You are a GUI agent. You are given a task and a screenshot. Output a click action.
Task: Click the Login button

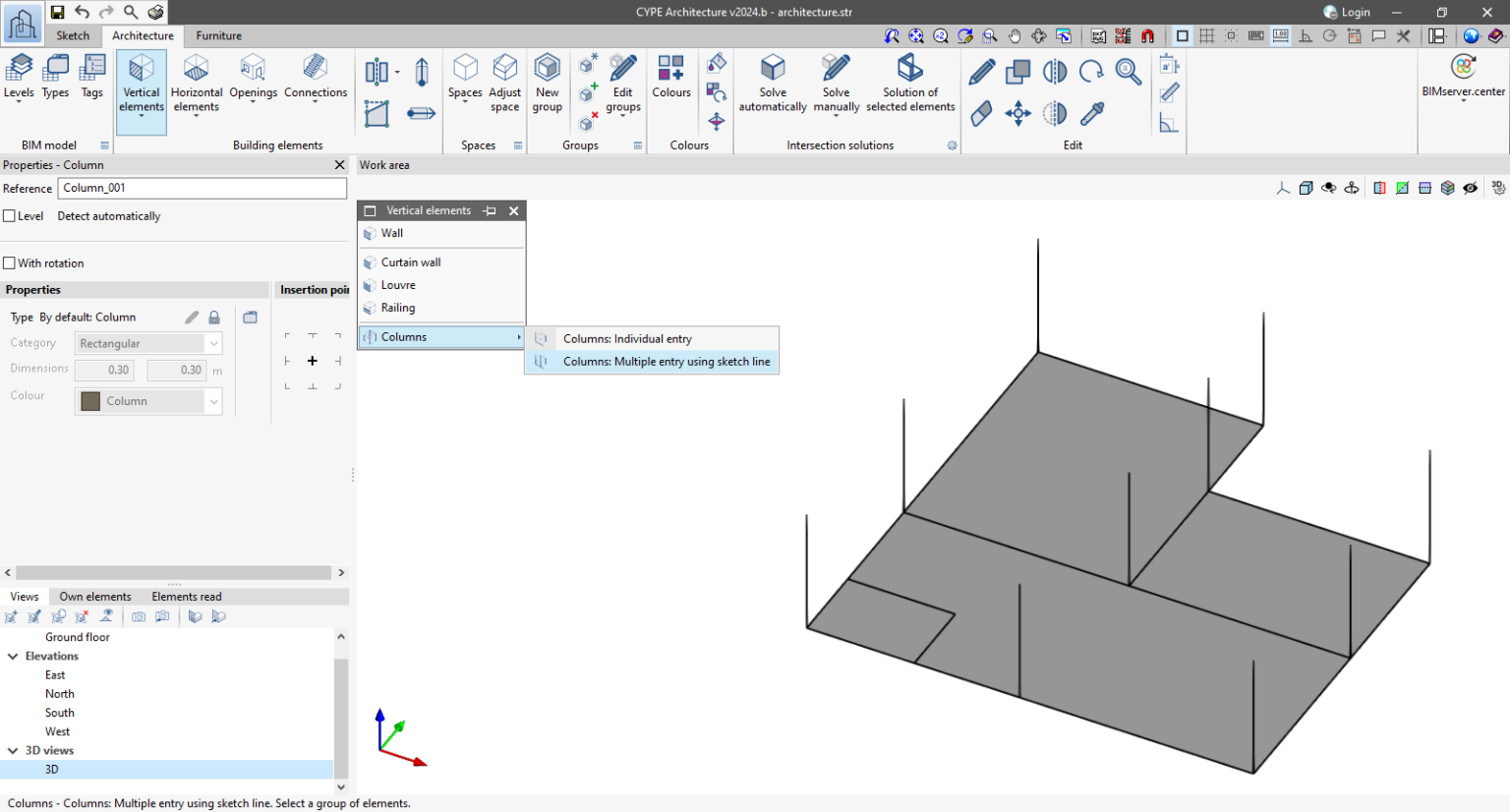click(x=1347, y=12)
